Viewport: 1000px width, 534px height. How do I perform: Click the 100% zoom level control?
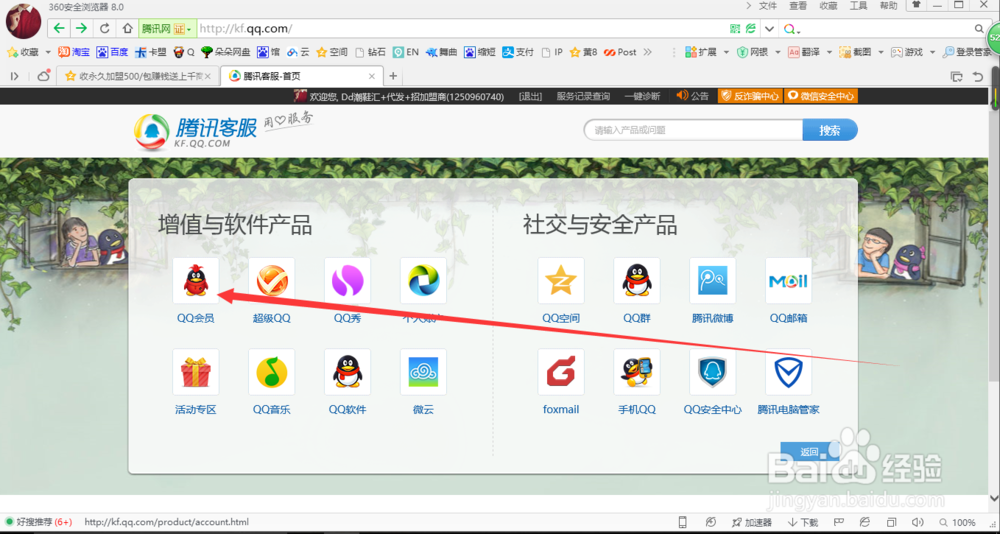click(959, 522)
